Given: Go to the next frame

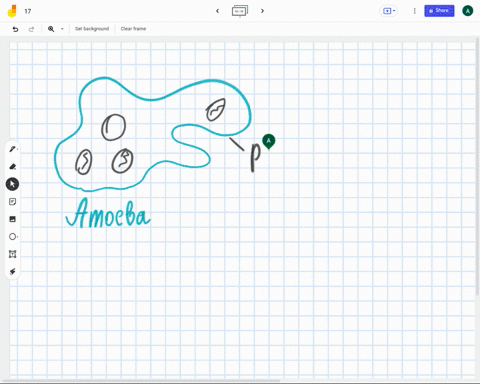Looking at the screenshot, I should [262, 11].
